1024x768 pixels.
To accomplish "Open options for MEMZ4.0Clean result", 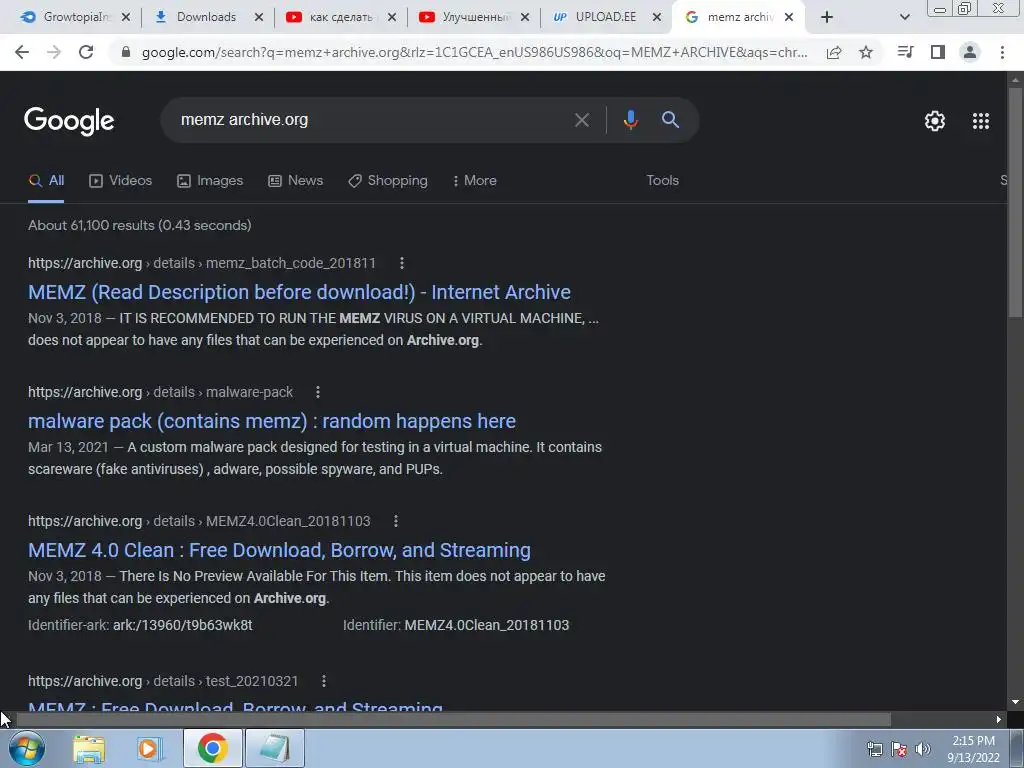I will coord(396,521).
